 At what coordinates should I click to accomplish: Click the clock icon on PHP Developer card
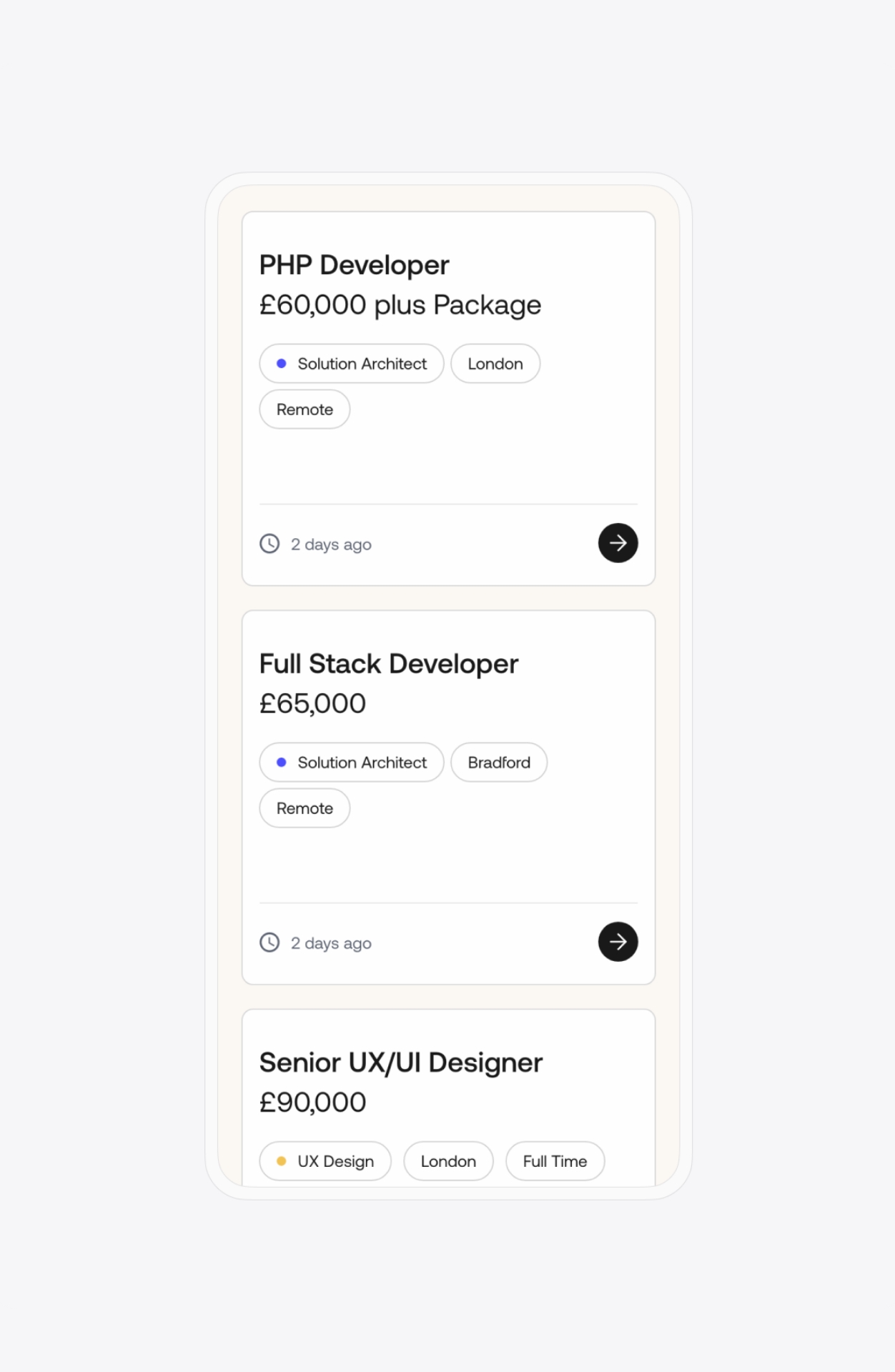tap(269, 543)
